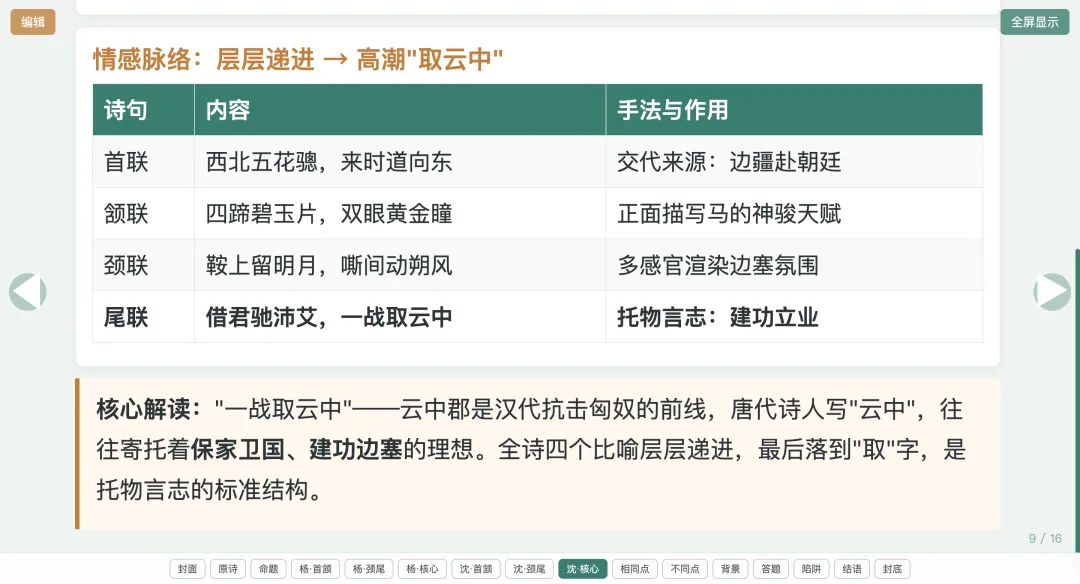The image size is (1080, 584).
Task: Select the 杨·首颔 slide tab
Action: (315, 569)
